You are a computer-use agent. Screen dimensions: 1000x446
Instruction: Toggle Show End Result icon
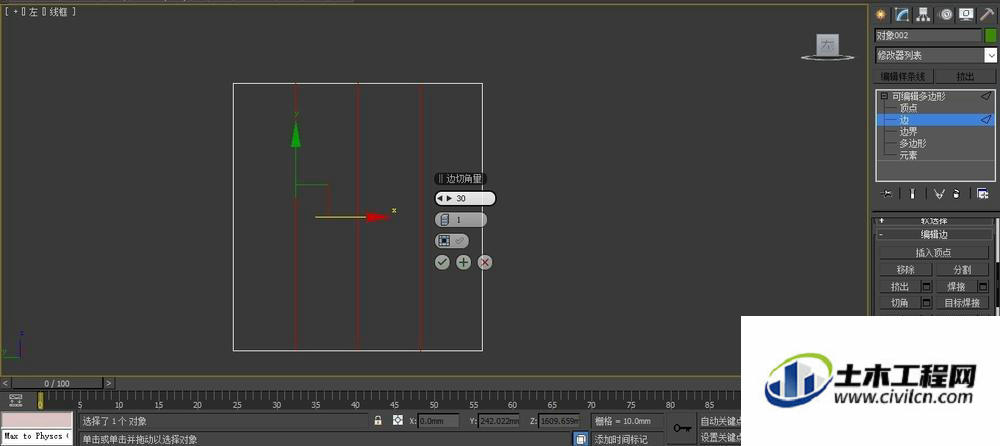[913, 193]
